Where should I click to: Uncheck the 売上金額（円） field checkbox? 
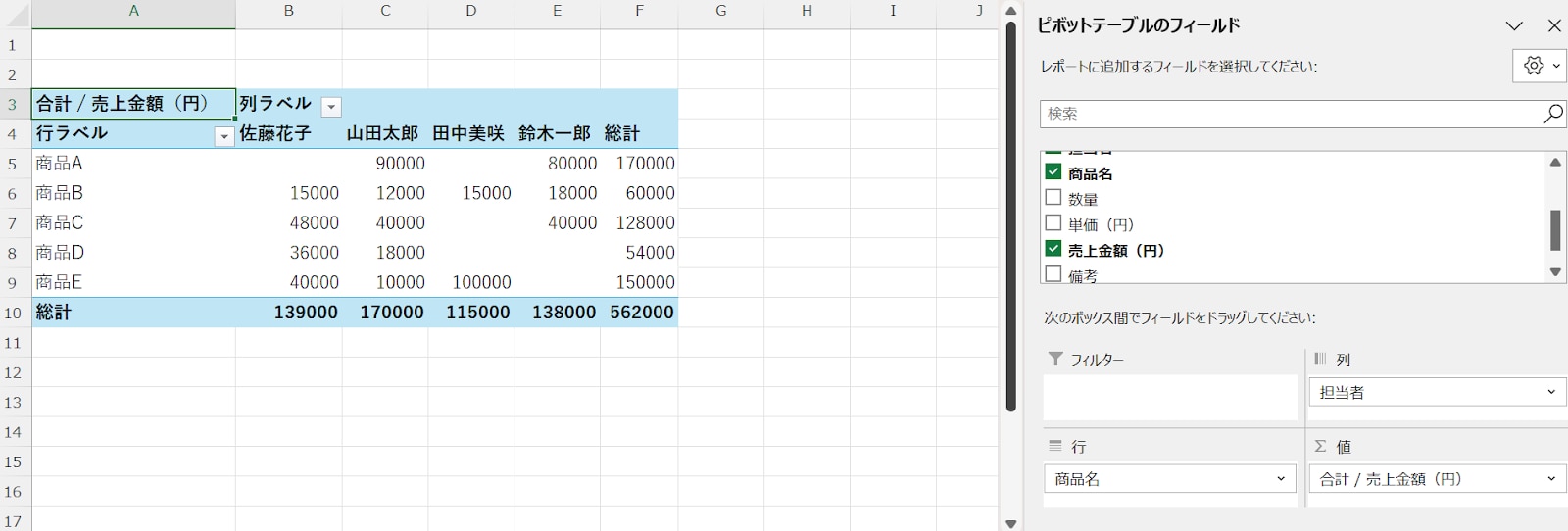coord(1053,249)
